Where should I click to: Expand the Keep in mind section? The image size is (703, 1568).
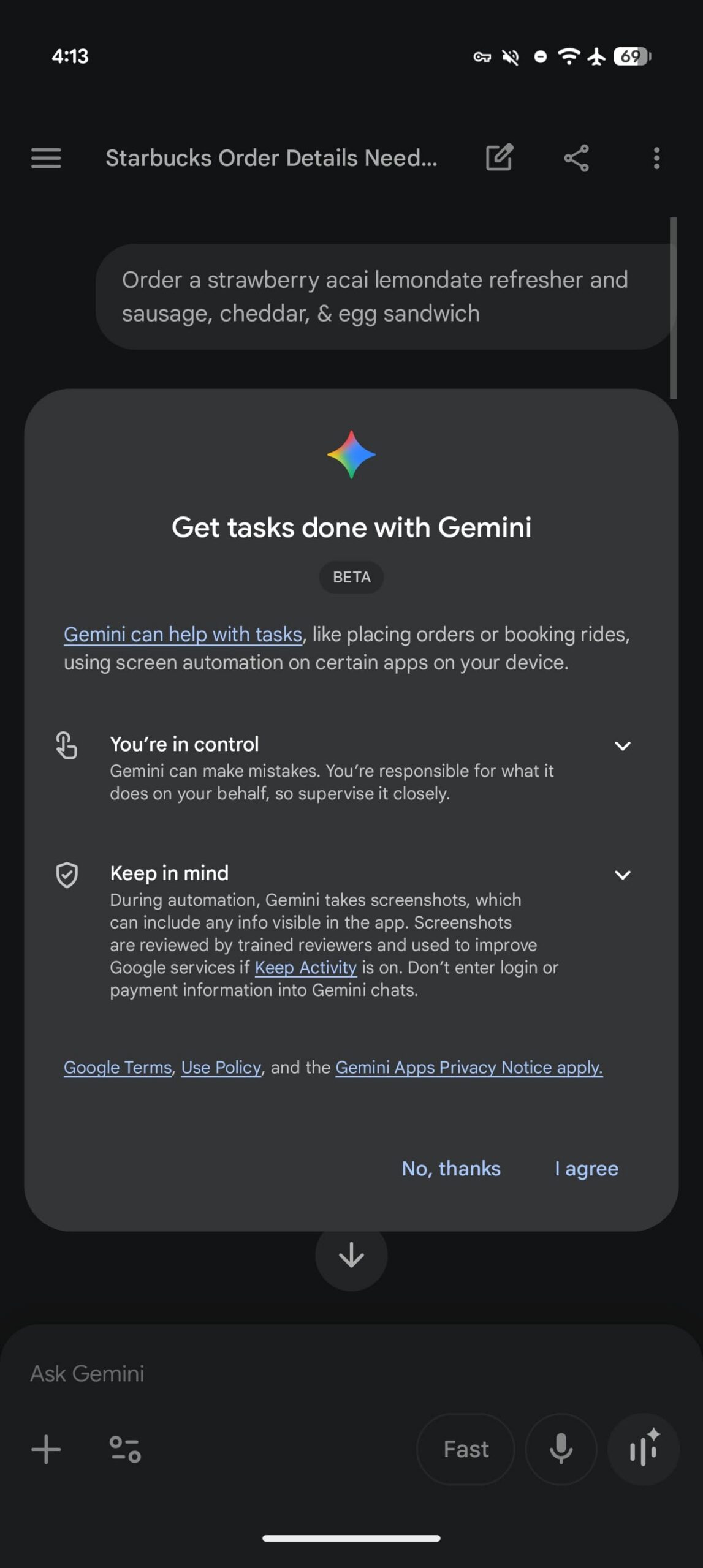coord(623,875)
